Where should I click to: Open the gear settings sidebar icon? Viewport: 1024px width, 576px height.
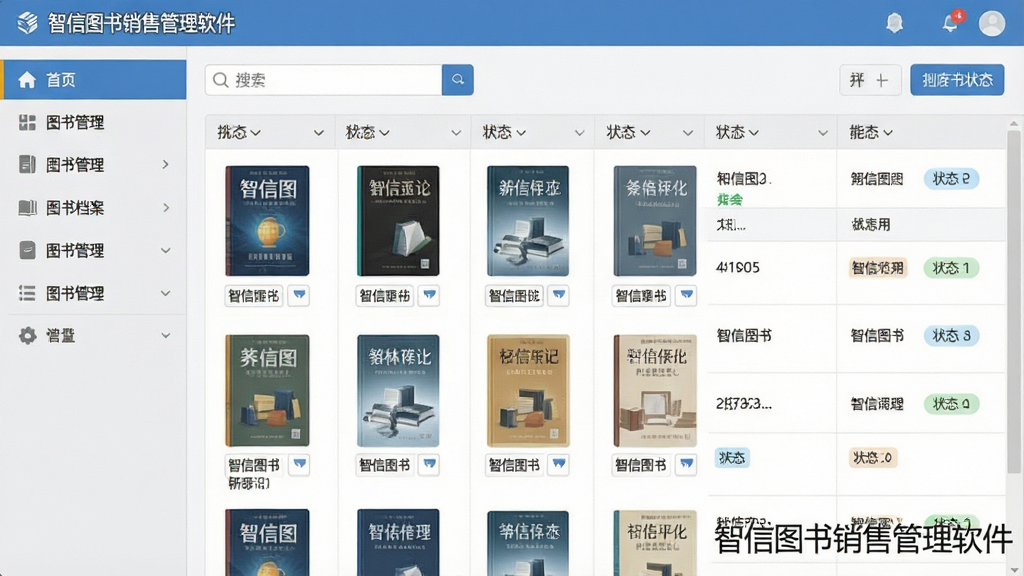pyautogui.click(x=27, y=336)
